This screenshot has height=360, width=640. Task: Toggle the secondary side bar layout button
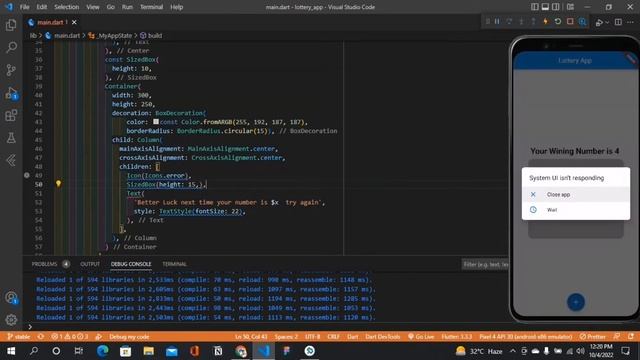click(x=556, y=7)
